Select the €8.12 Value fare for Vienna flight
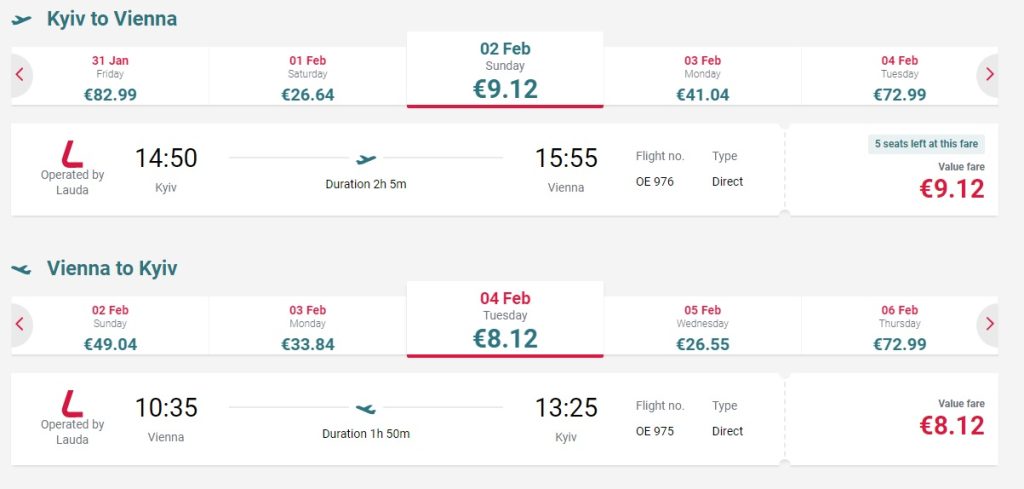Viewport: 1024px width, 489px height. (x=951, y=425)
